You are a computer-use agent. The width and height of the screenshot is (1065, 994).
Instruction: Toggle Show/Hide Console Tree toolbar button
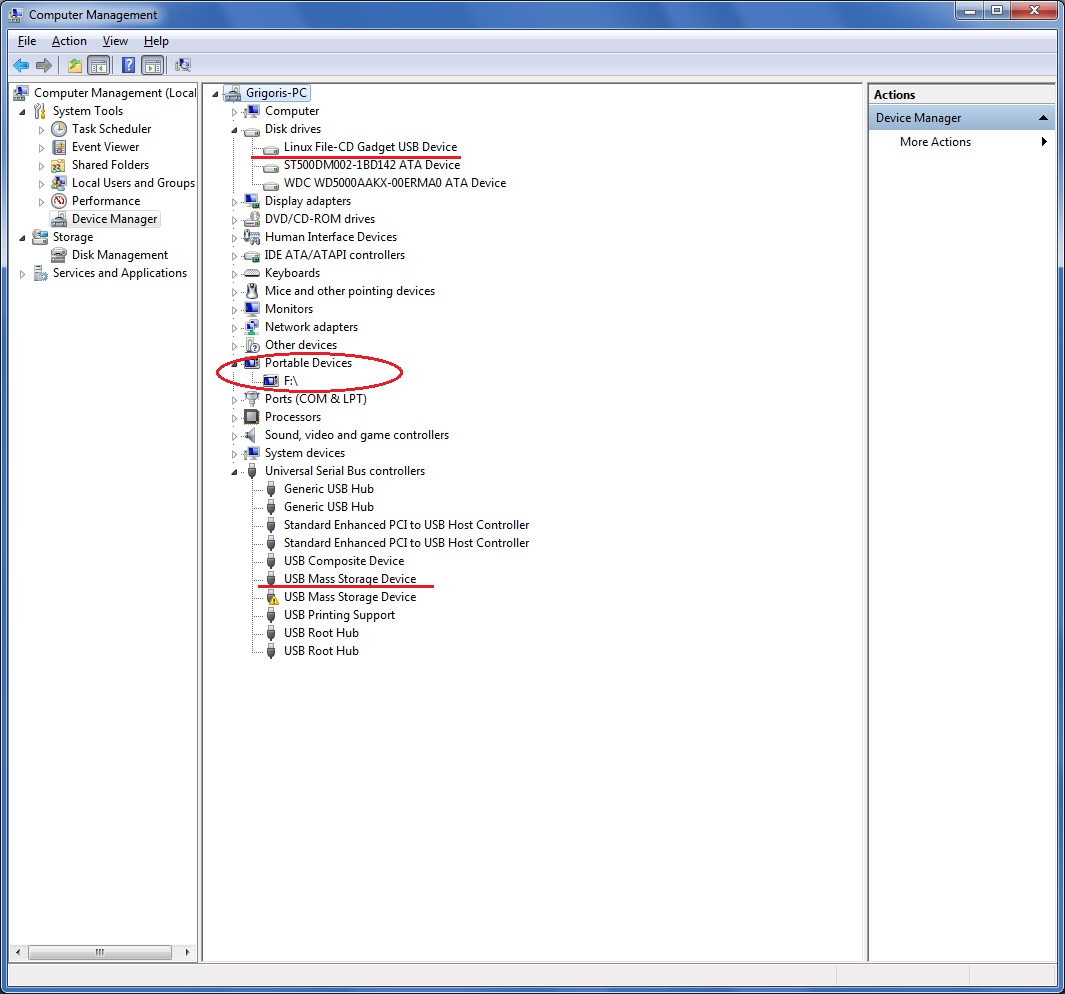tap(98, 65)
